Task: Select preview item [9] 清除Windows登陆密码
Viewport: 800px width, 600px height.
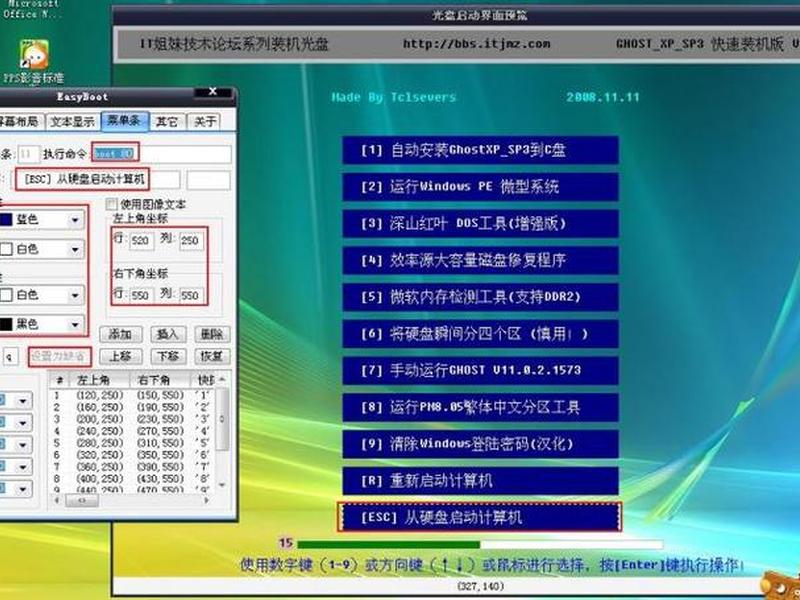Action: (x=480, y=444)
